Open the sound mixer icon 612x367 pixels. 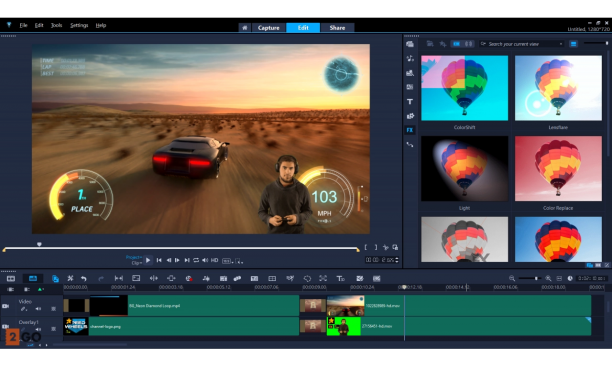[x=206, y=278]
